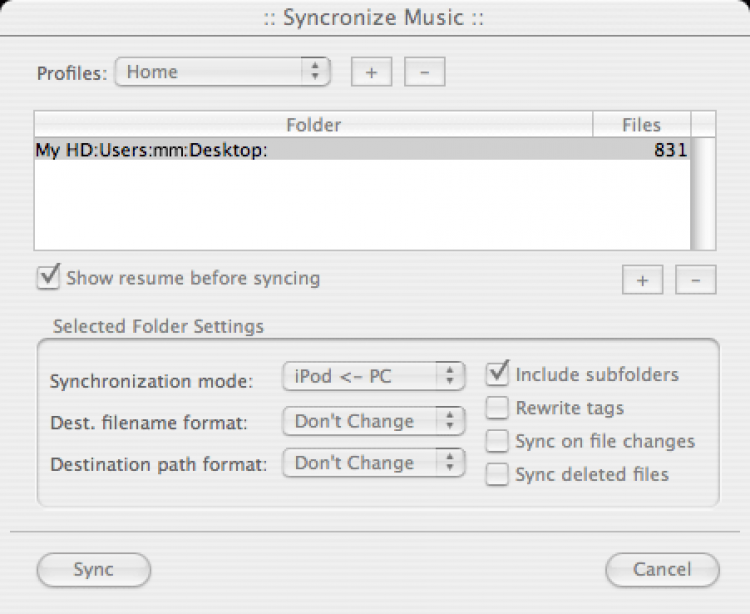This screenshot has width=750, height=614.
Task: Remove the Home profile with minus button
Action: [424, 73]
